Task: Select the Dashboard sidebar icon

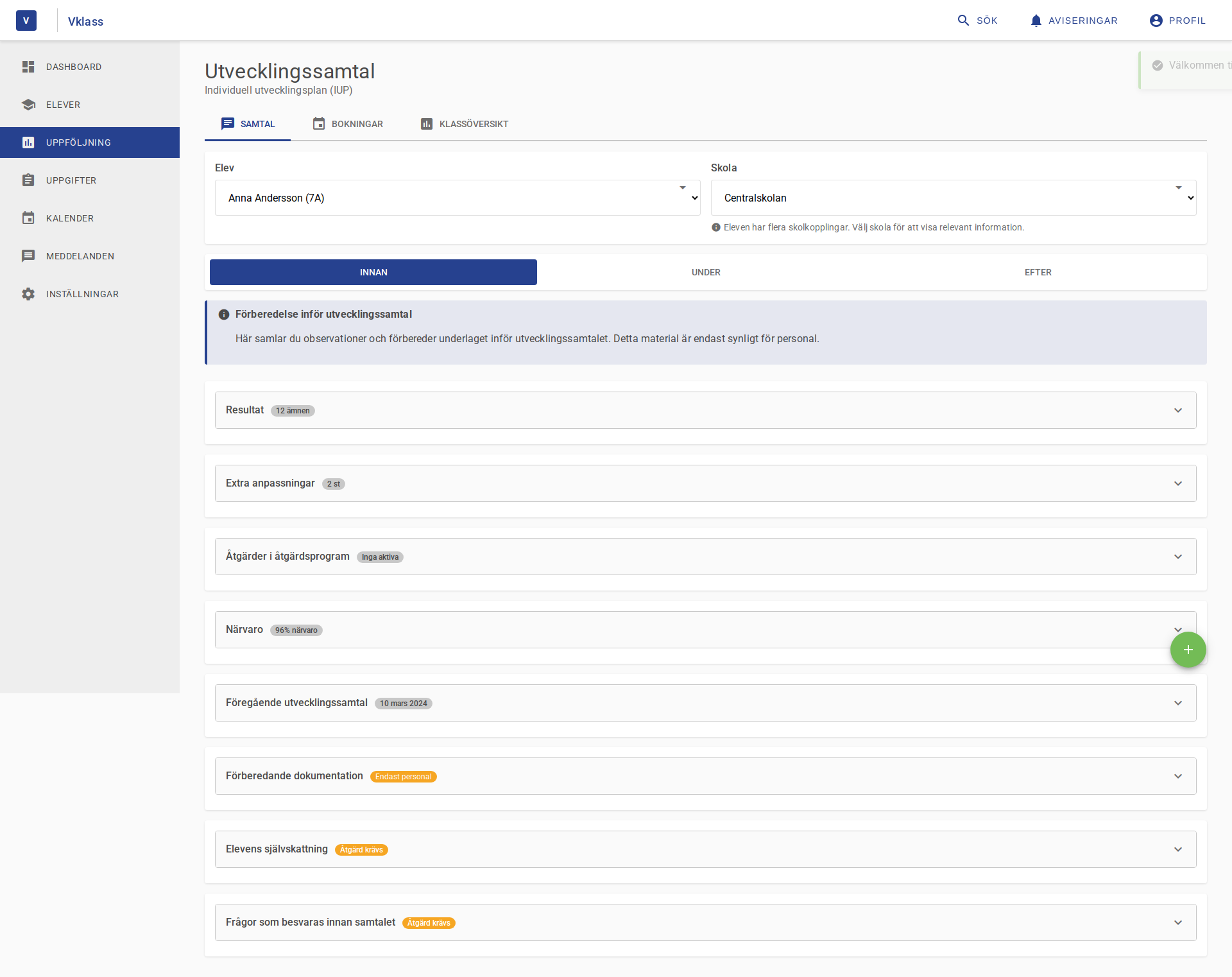Action: pyautogui.click(x=28, y=66)
